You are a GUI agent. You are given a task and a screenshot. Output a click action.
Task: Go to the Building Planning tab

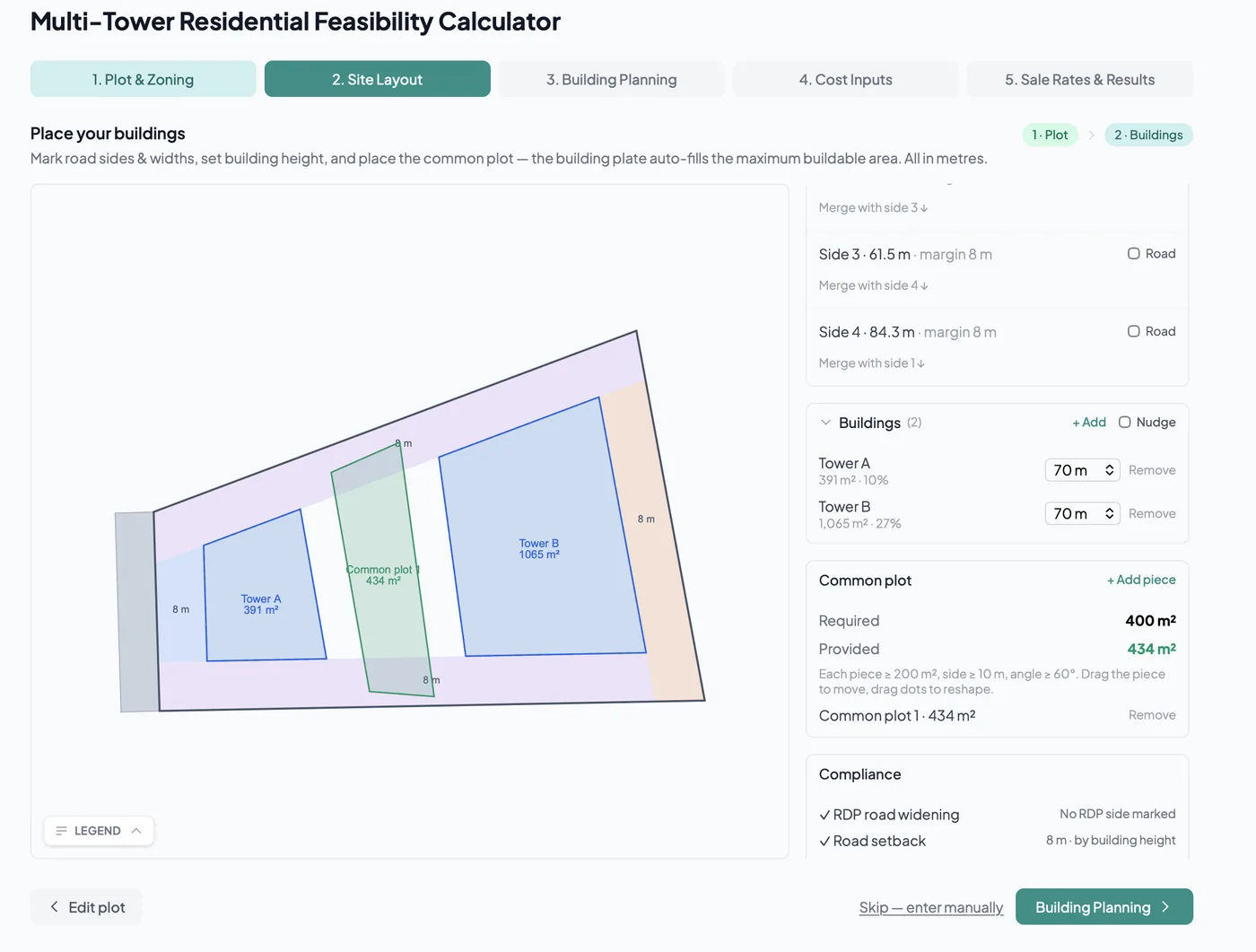[x=612, y=79]
